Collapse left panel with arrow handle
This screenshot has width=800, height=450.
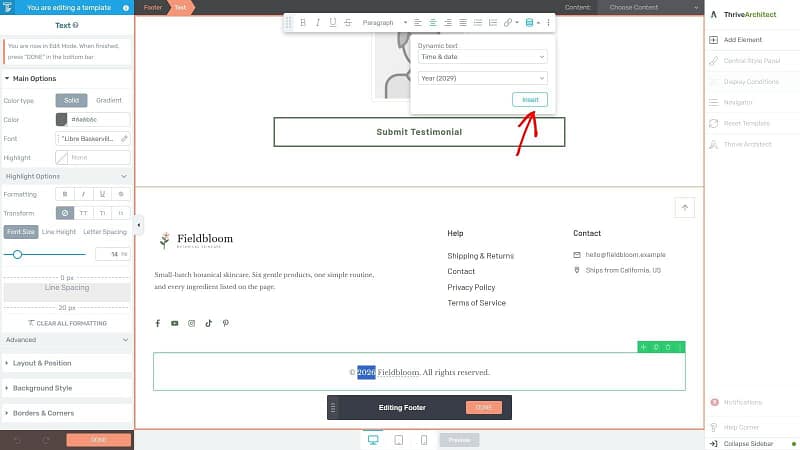pyautogui.click(x=138, y=225)
